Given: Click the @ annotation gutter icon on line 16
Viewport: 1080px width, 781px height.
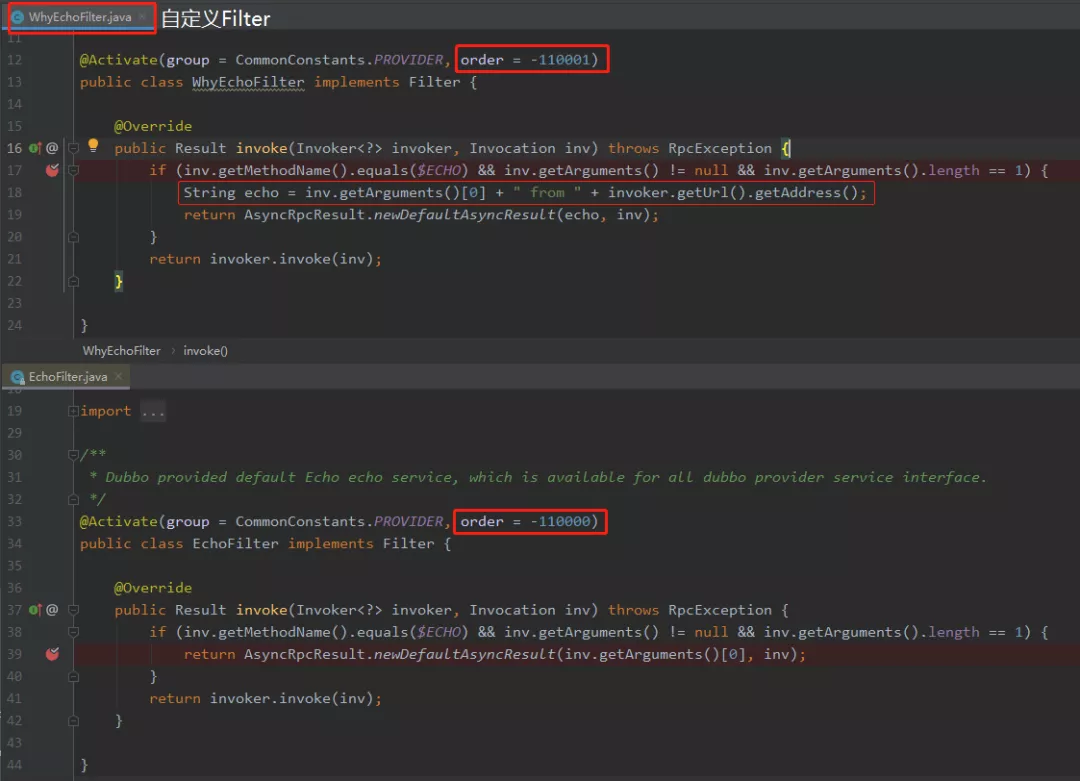Looking at the screenshot, I should [52, 148].
